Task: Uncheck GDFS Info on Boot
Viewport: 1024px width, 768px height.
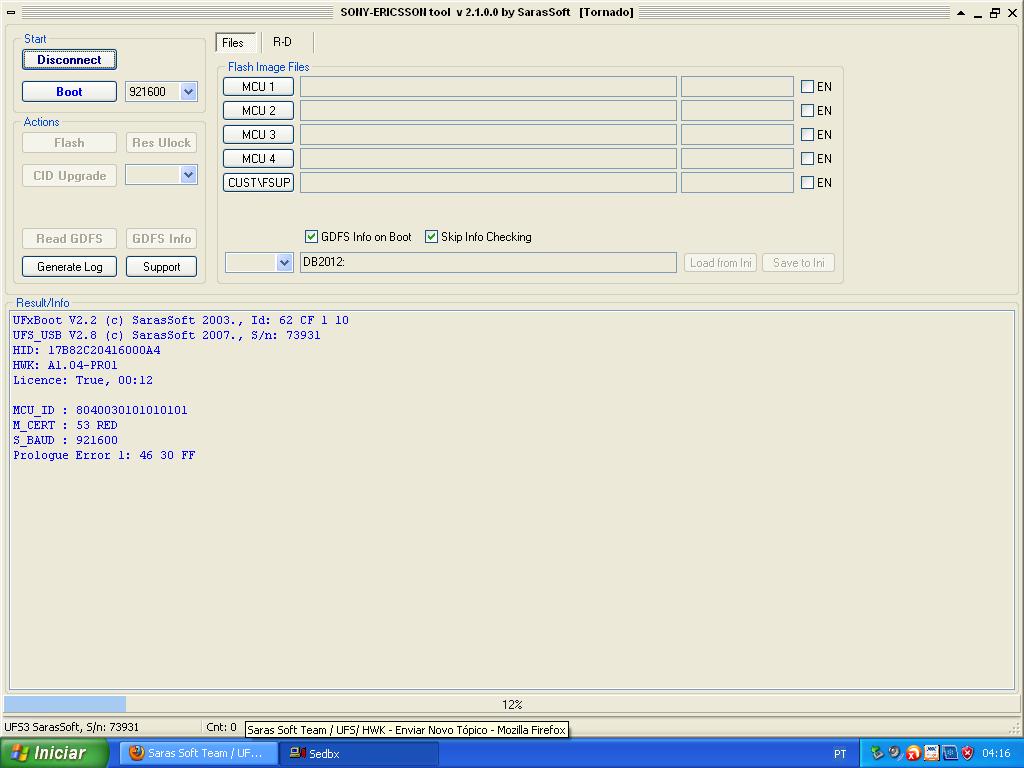Action: click(312, 236)
